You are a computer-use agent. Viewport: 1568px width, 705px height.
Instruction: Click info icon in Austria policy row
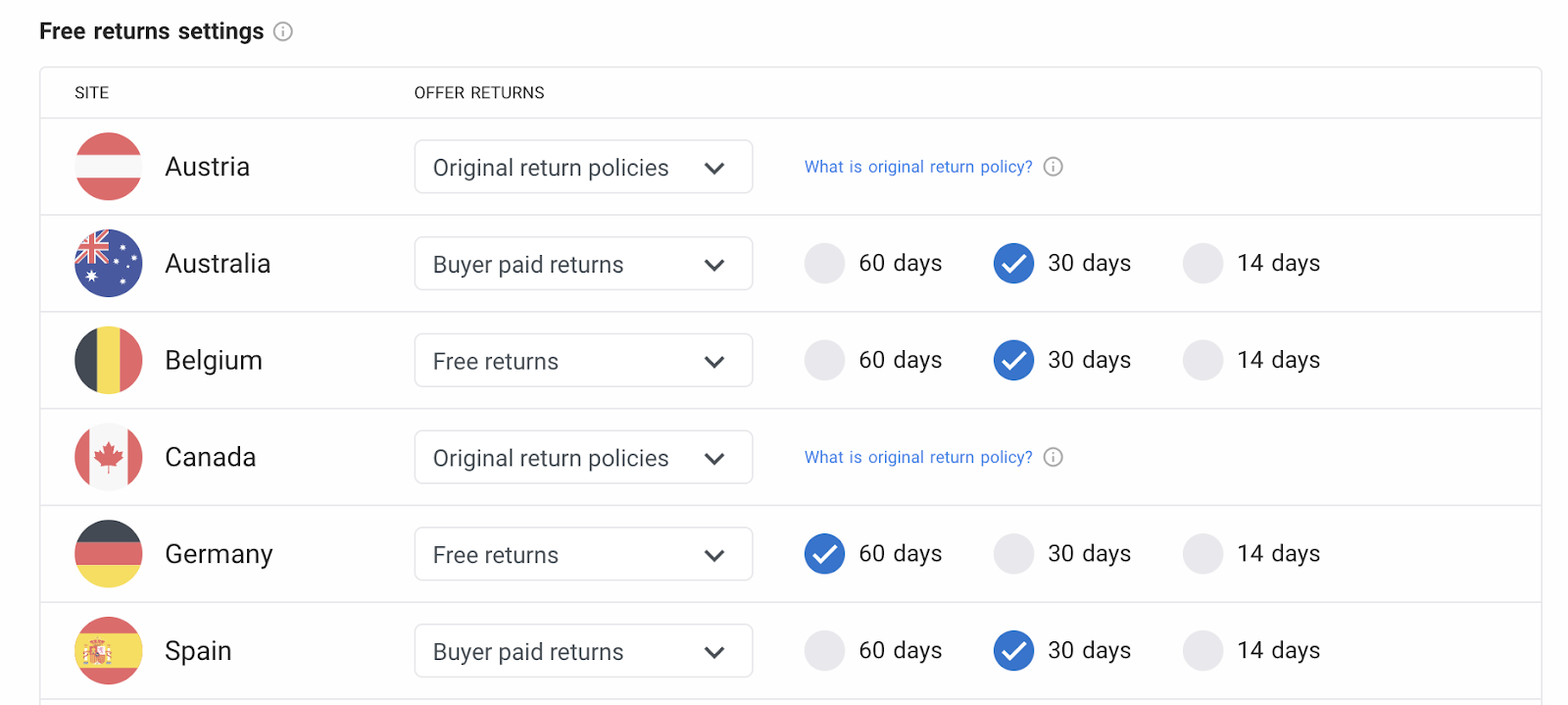click(1053, 167)
